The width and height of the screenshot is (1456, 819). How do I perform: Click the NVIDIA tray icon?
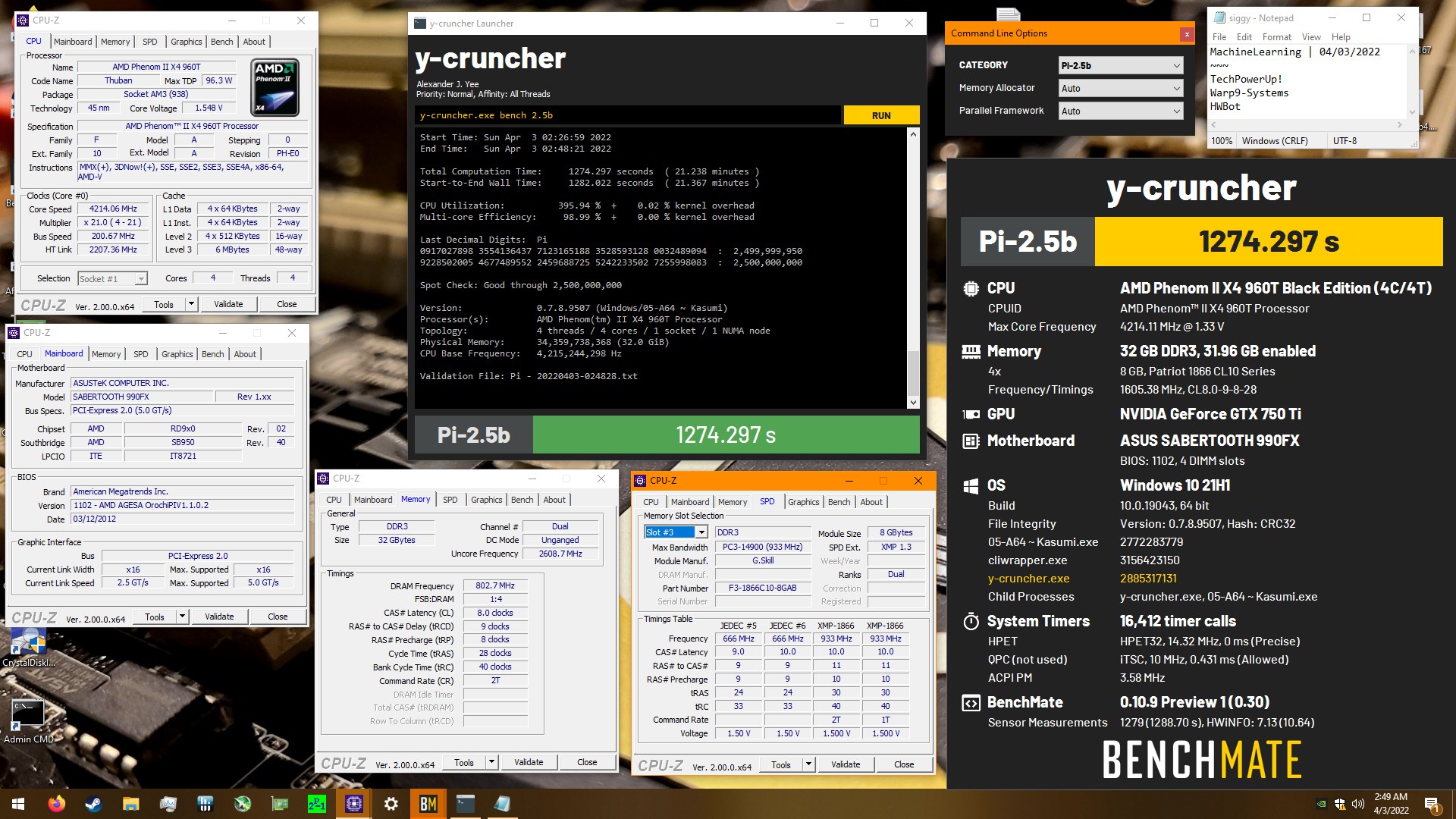click(1322, 804)
